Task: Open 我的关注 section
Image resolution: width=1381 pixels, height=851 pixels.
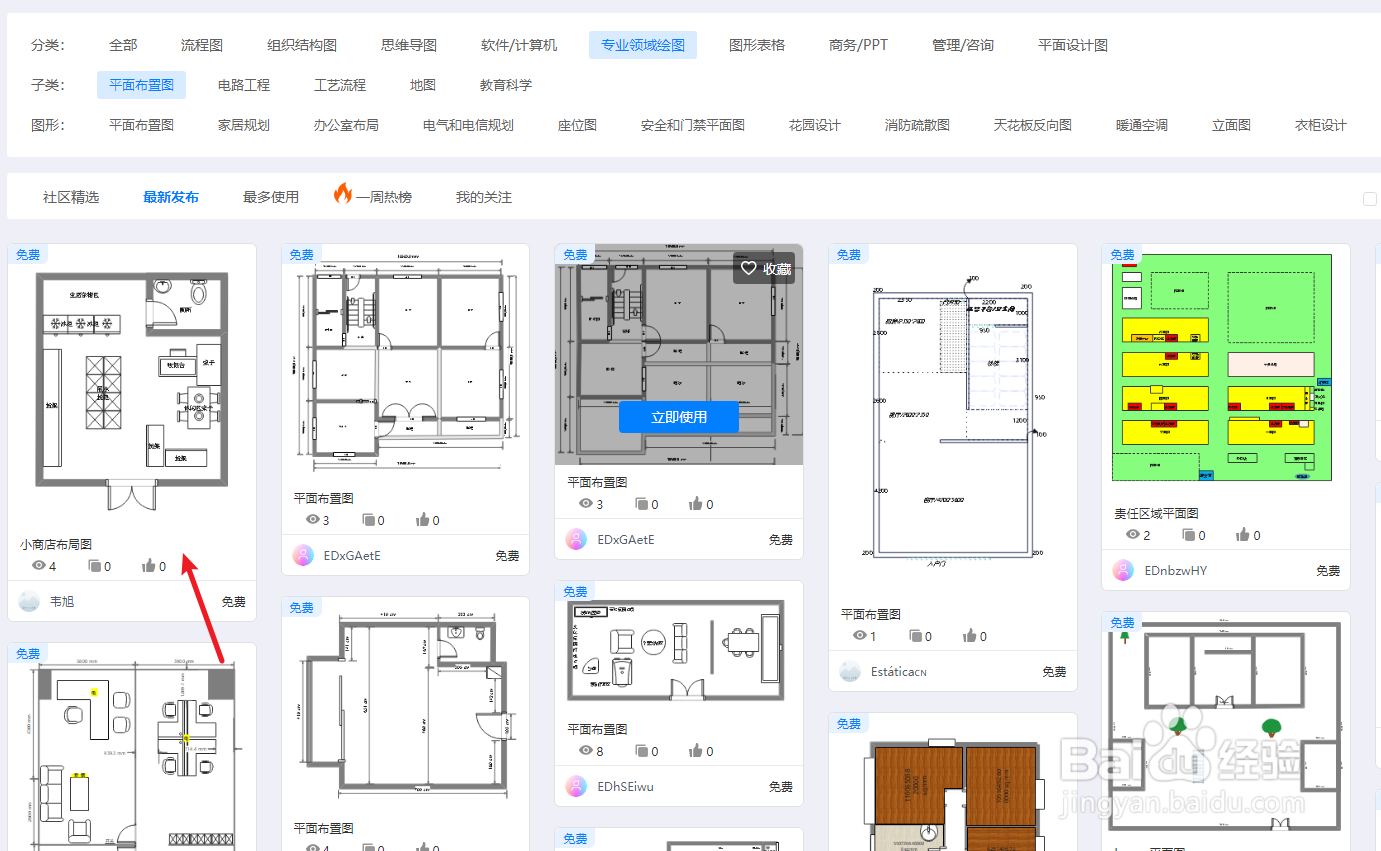Action: point(482,196)
